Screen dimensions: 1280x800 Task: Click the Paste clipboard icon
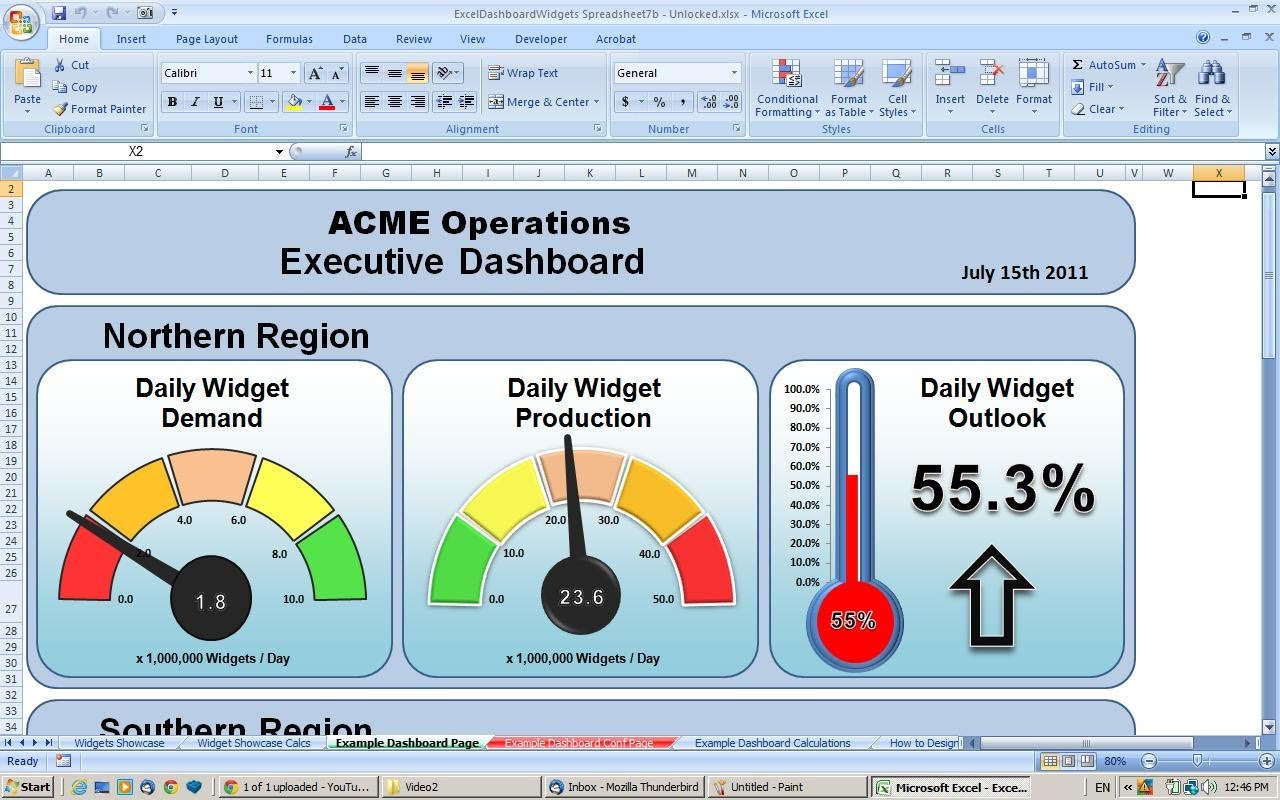pyautogui.click(x=28, y=74)
